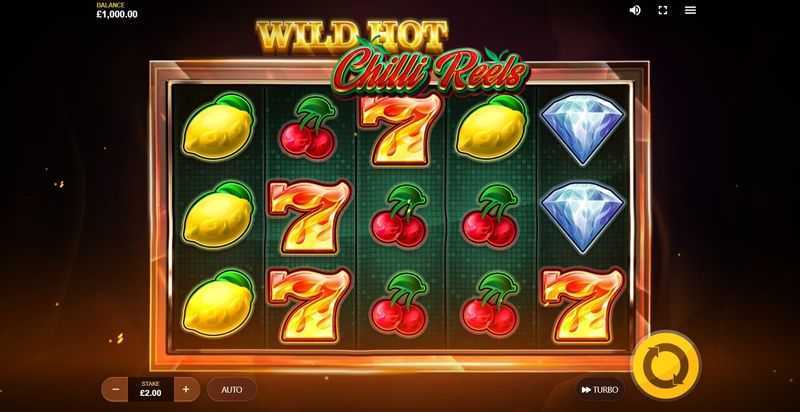Click the flaming 7 at bottom of reel five
The image size is (800, 412).
[x=582, y=304]
